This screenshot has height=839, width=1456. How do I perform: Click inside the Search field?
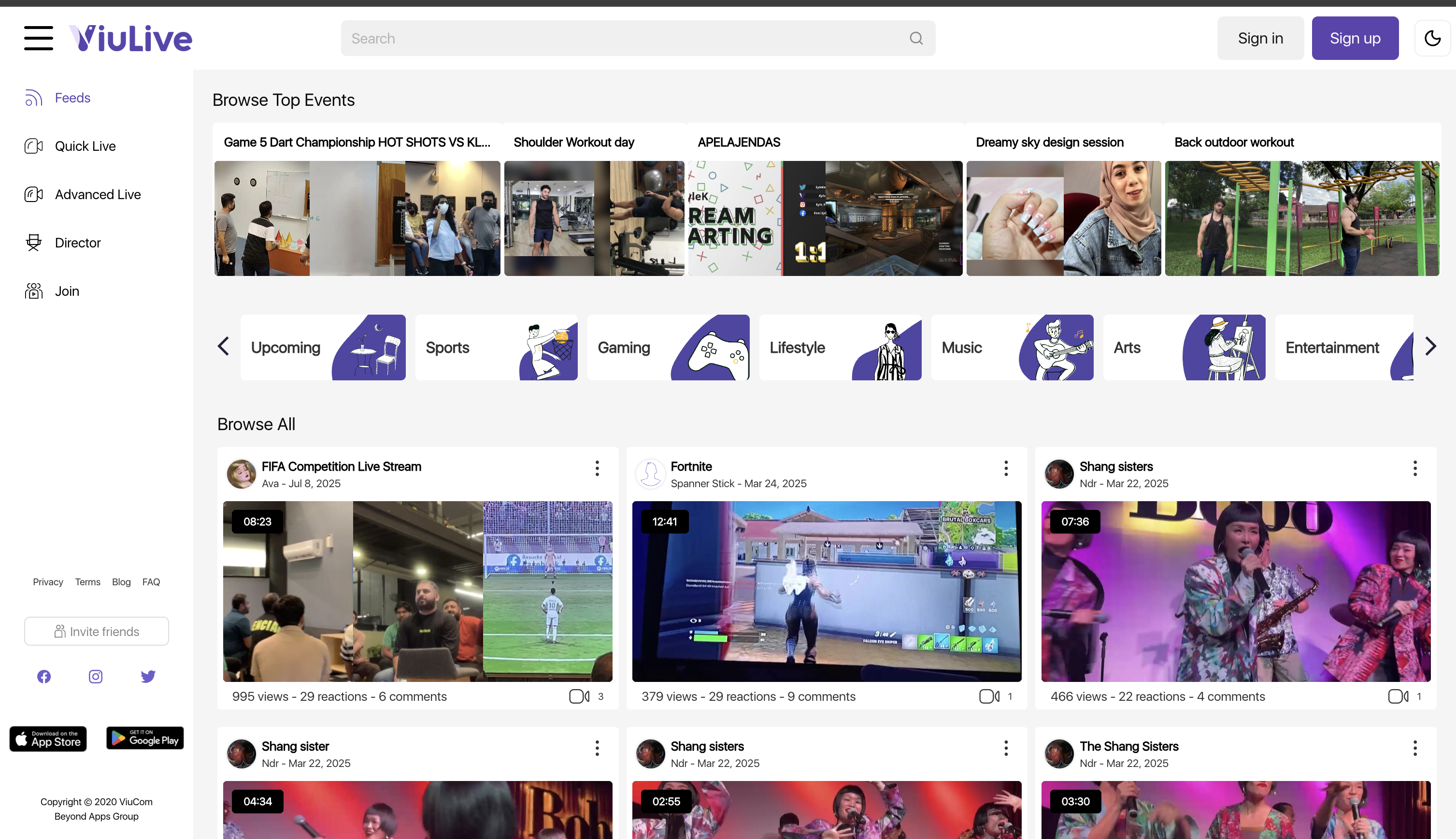[638, 38]
